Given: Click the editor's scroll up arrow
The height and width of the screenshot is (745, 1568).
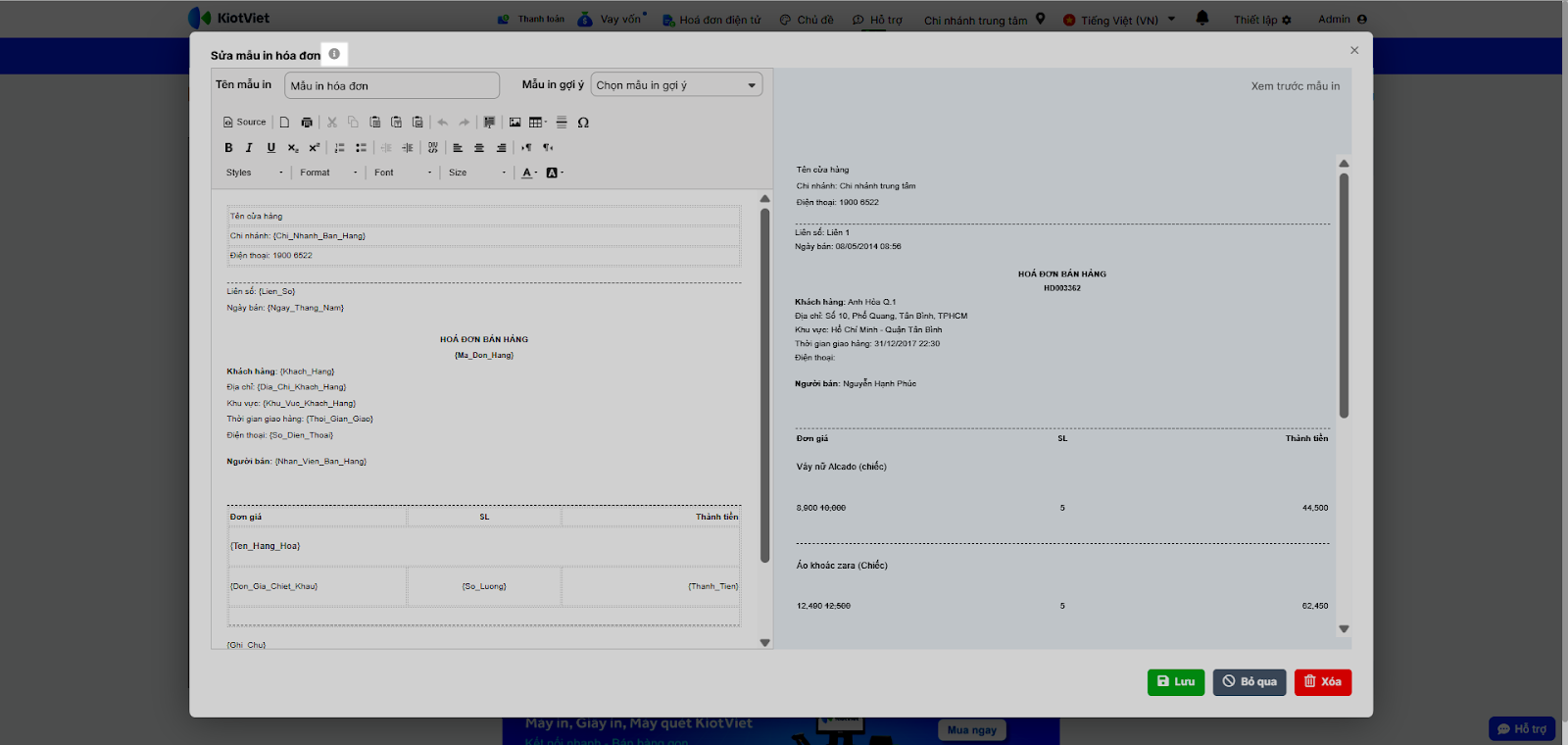Looking at the screenshot, I should [765, 199].
